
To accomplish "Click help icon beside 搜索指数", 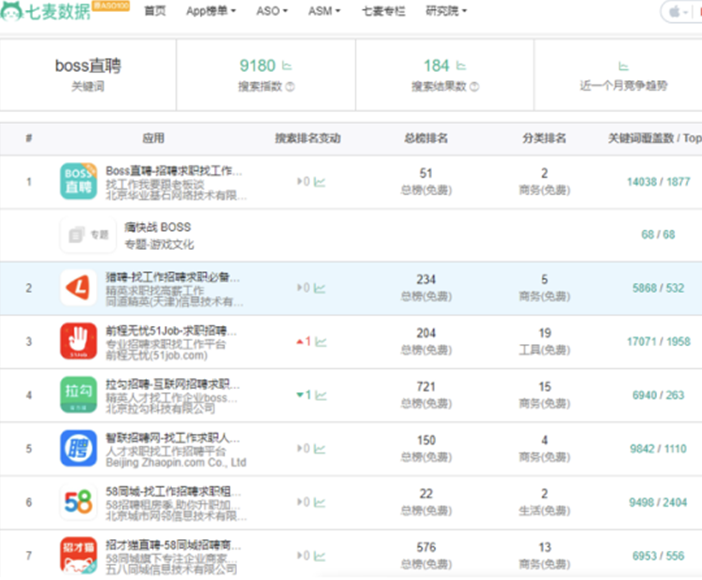I will (290, 87).
